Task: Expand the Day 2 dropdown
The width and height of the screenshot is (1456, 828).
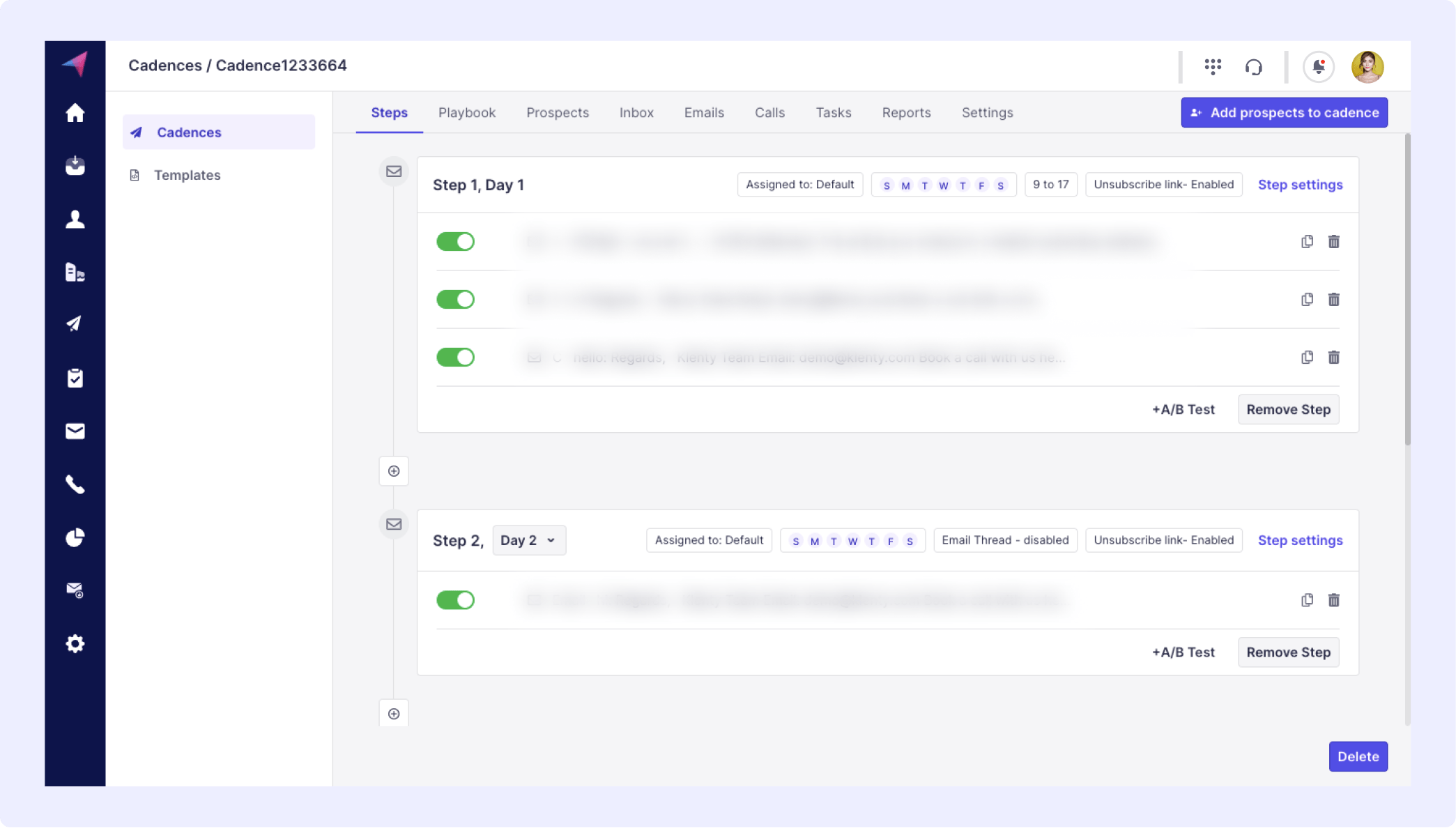Action: click(528, 540)
